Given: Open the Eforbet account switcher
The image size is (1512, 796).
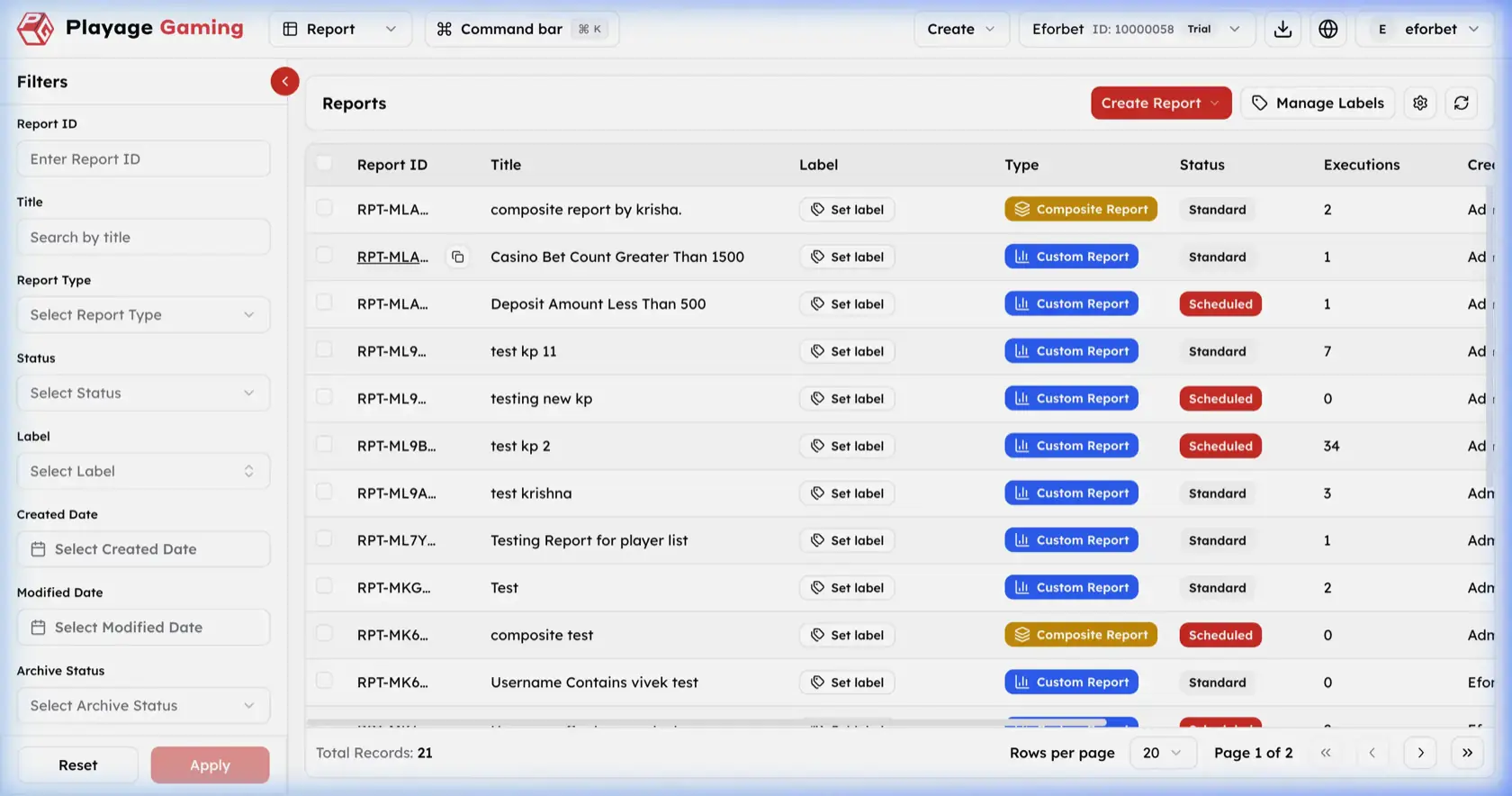Looking at the screenshot, I should pyautogui.click(x=1136, y=29).
